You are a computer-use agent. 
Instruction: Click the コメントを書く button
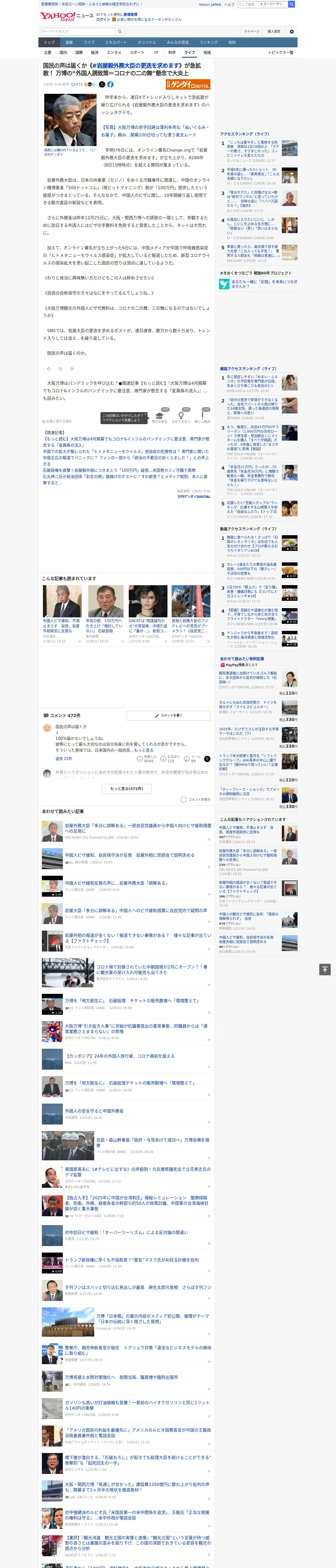point(169,715)
